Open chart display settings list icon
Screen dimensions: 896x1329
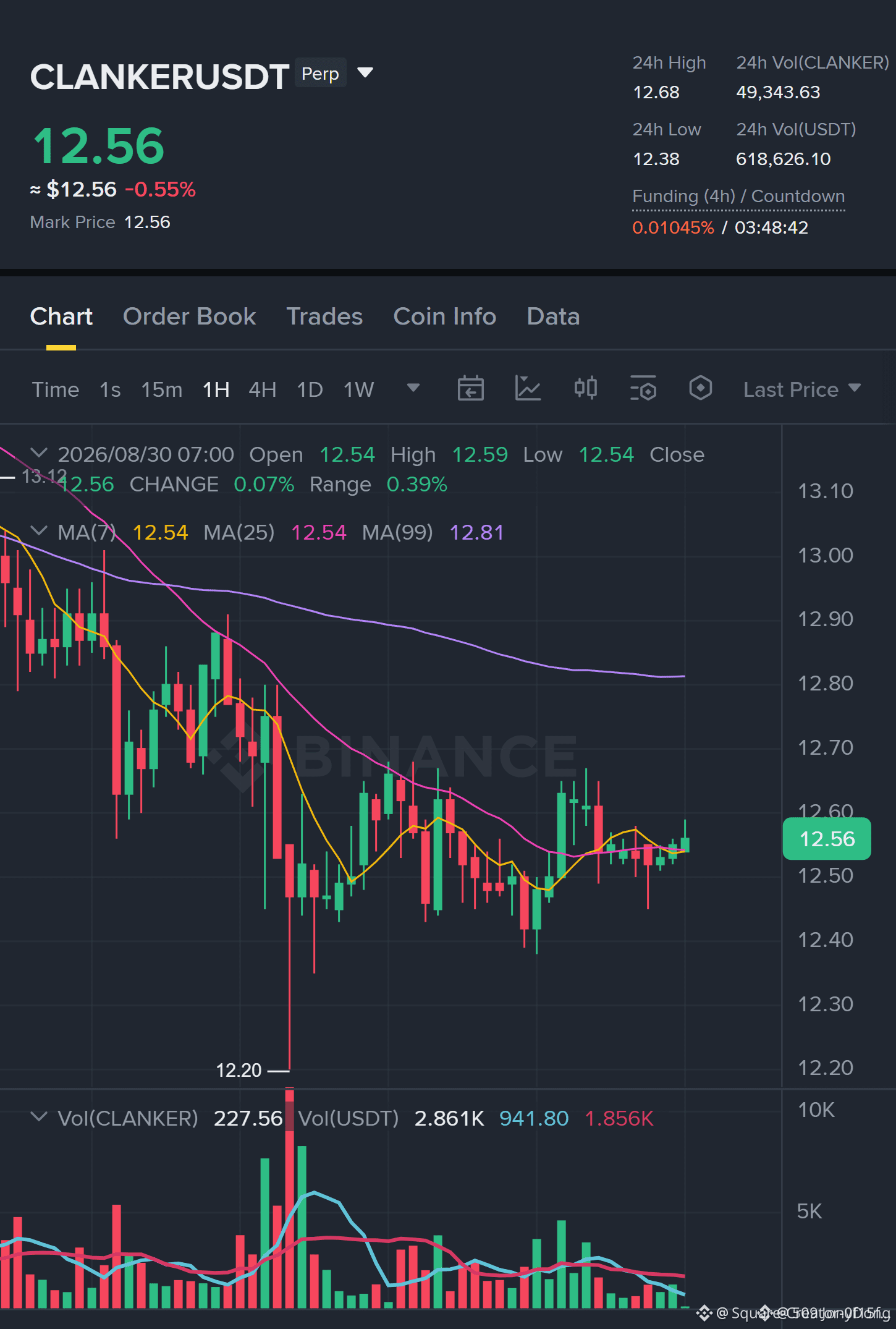coord(643,389)
